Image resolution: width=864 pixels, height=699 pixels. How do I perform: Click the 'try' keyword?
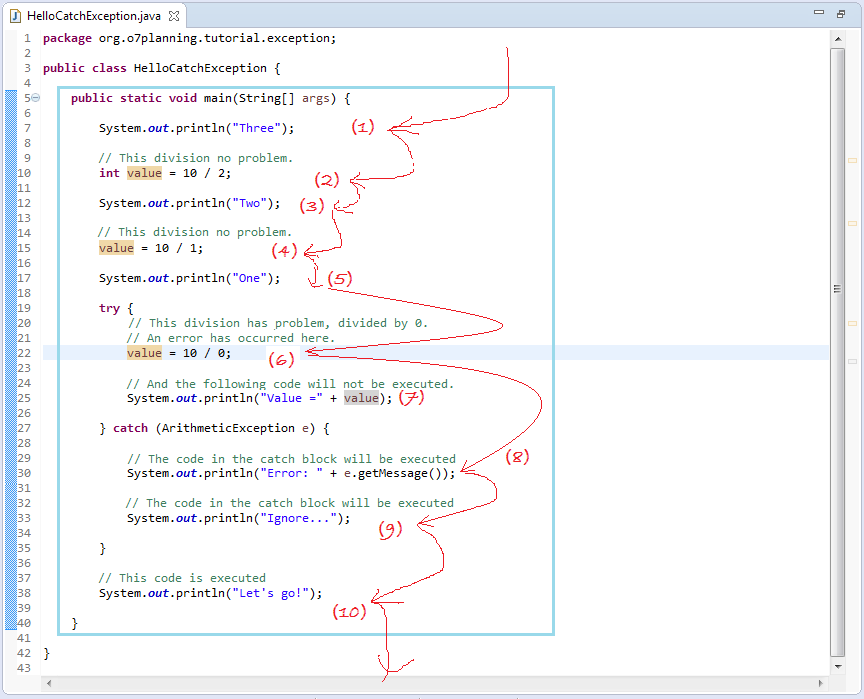[x=109, y=308]
